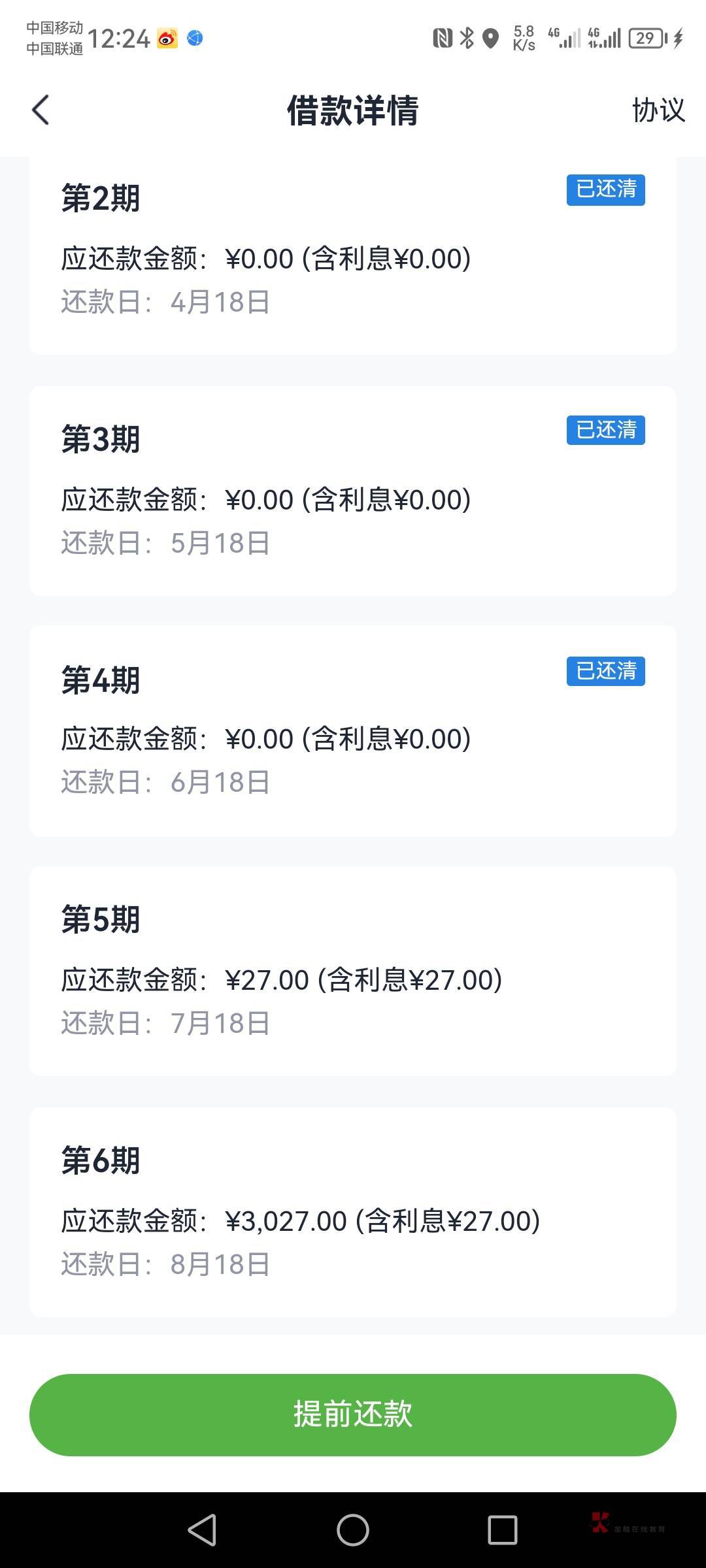
Task: Tap the battery level indicator
Action: pos(647,39)
